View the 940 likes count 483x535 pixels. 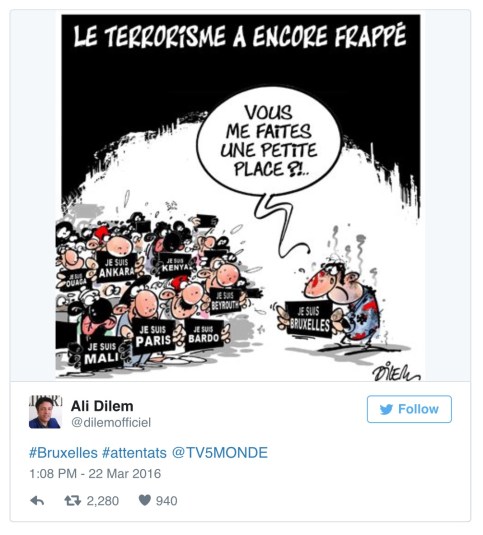coord(166,501)
